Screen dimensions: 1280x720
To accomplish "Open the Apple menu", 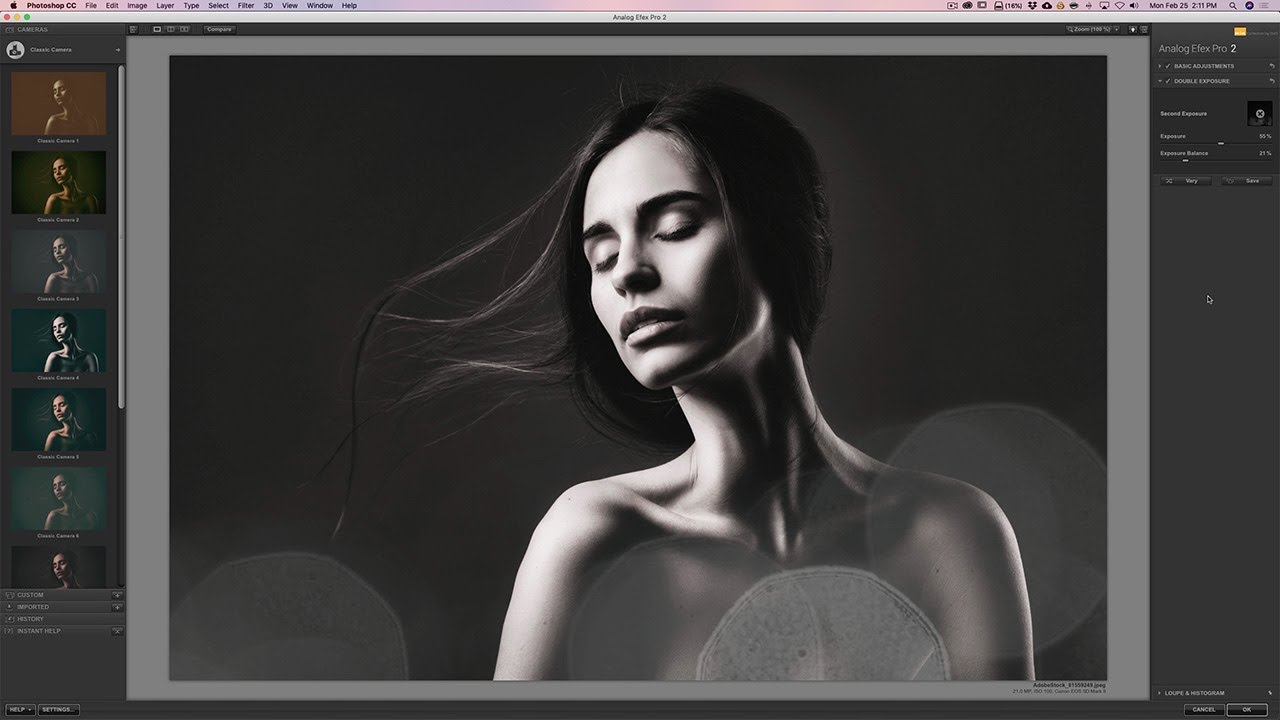I will pos(13,5).
